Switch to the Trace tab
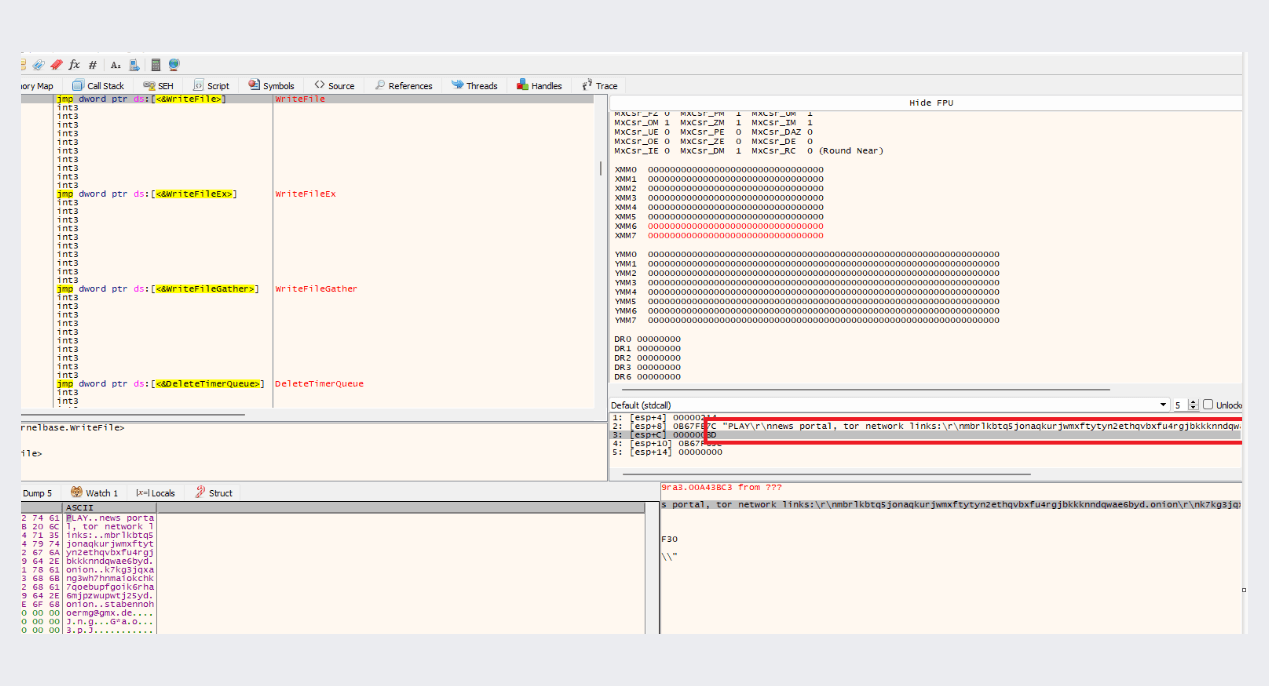The image size is (1269, 686). click(600, 86)
